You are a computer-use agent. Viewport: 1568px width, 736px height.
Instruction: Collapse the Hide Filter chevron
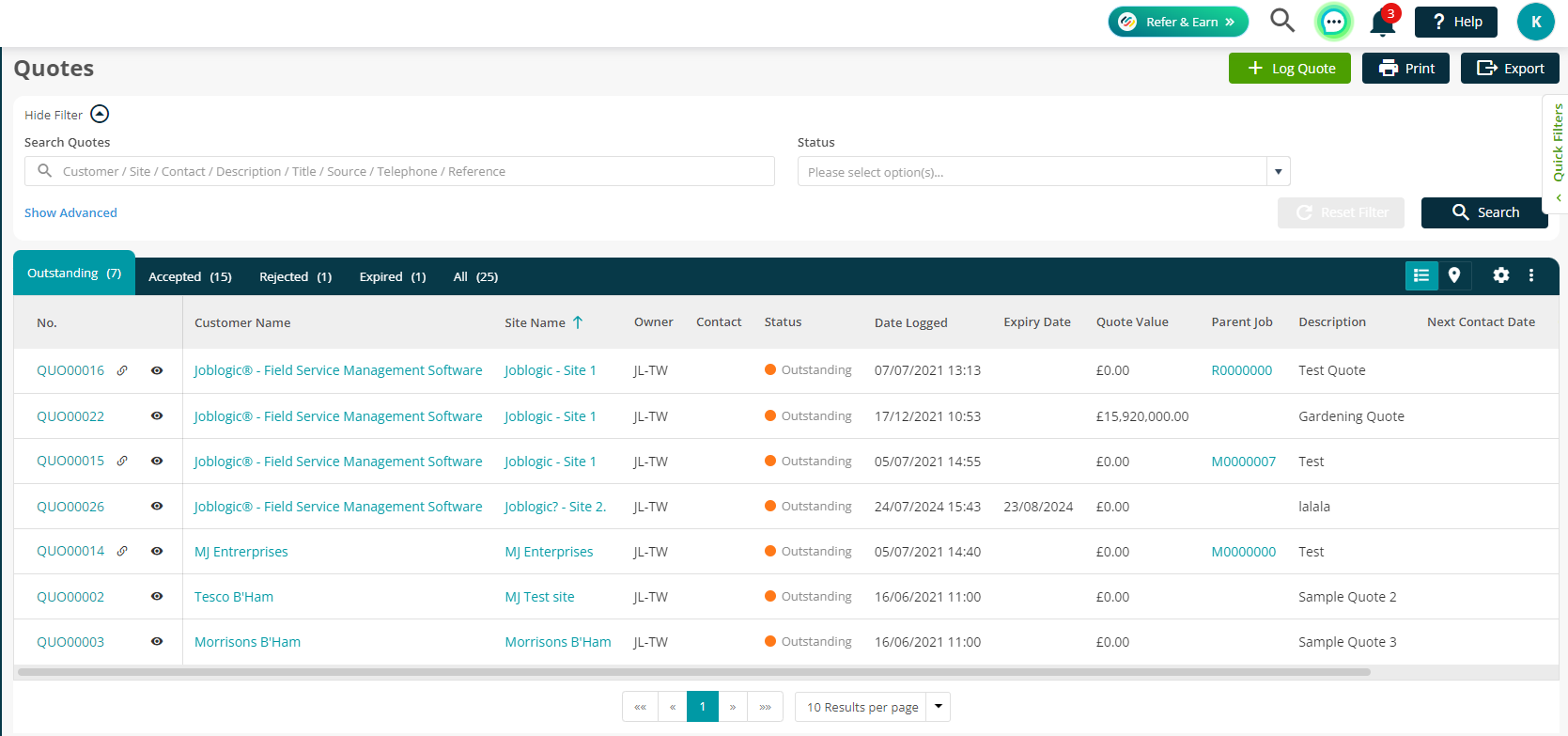pos(100,114)
